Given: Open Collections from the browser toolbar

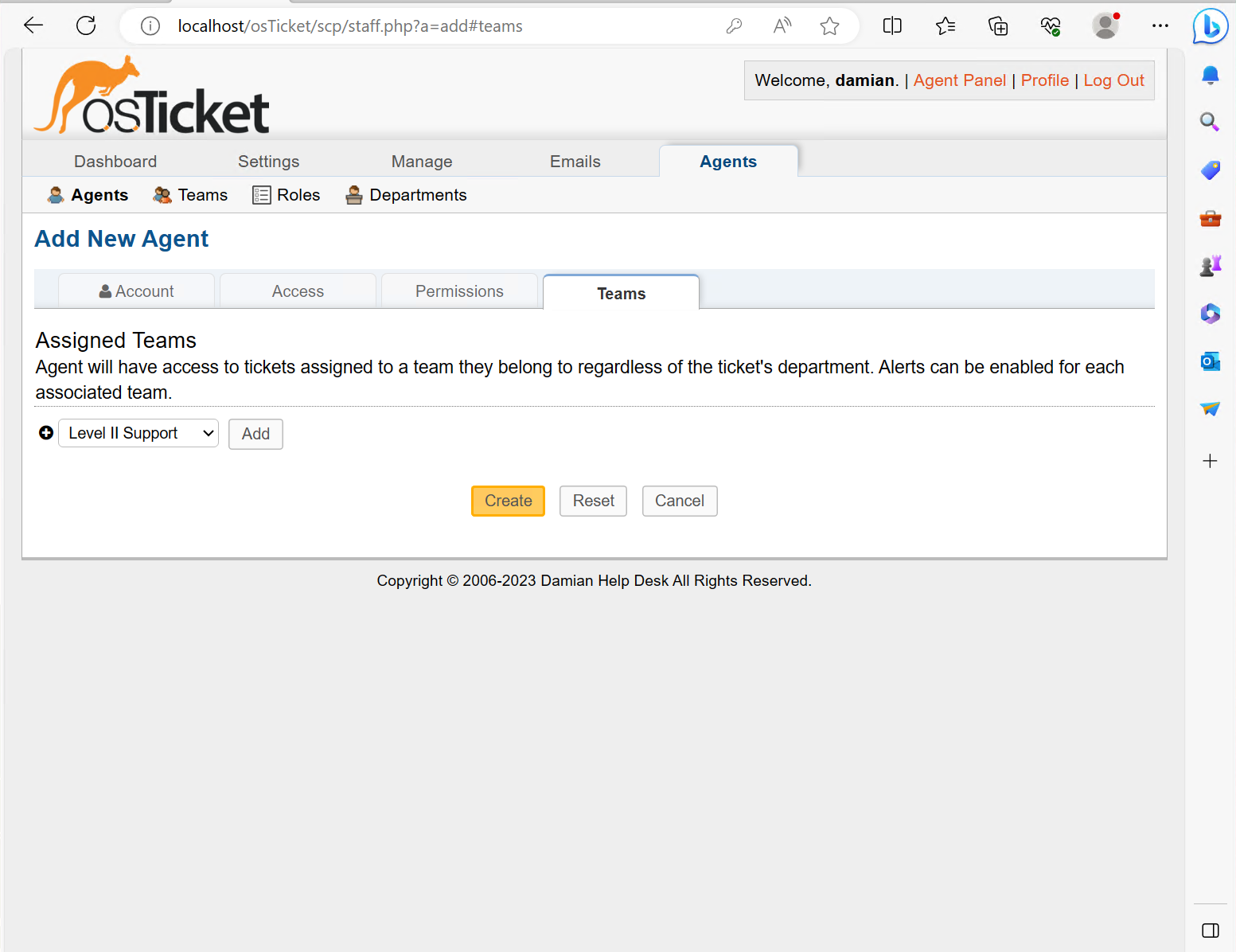Looking at the screenshot, I should 997,25.
